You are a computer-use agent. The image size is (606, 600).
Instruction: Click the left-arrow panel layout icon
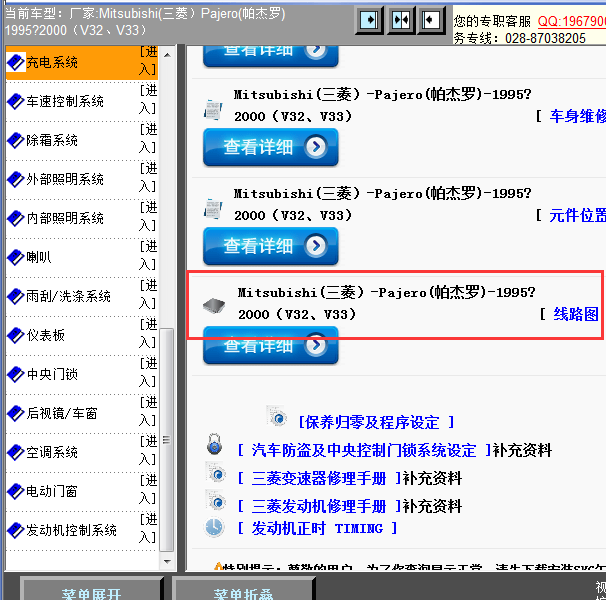tap(431, 20)
